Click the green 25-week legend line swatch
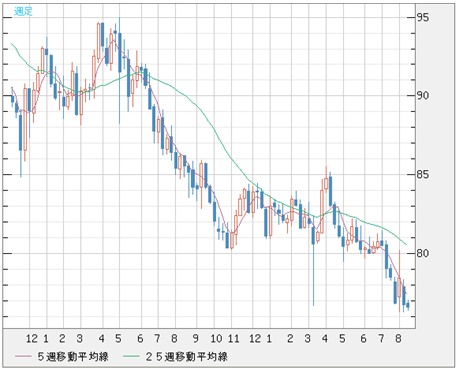 [132, 357]
